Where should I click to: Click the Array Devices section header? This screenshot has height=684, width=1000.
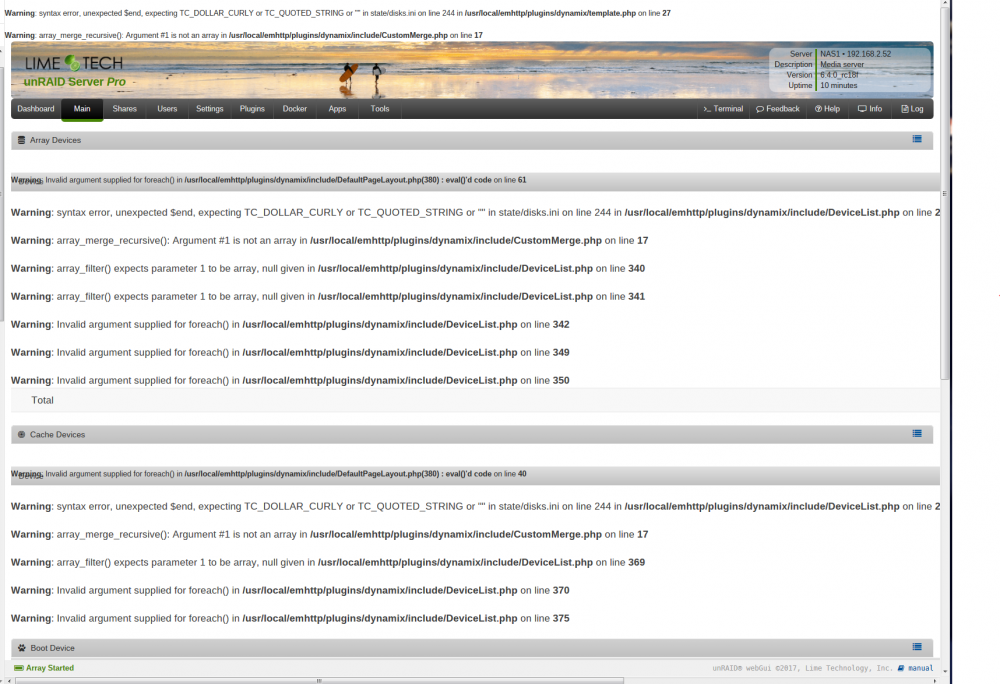point(472,140)
